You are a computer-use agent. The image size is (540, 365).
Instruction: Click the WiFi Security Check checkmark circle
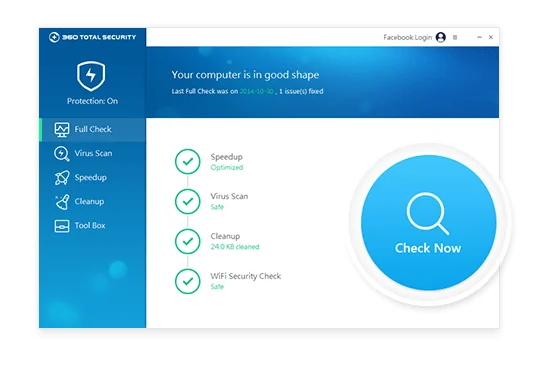[187, 281]
